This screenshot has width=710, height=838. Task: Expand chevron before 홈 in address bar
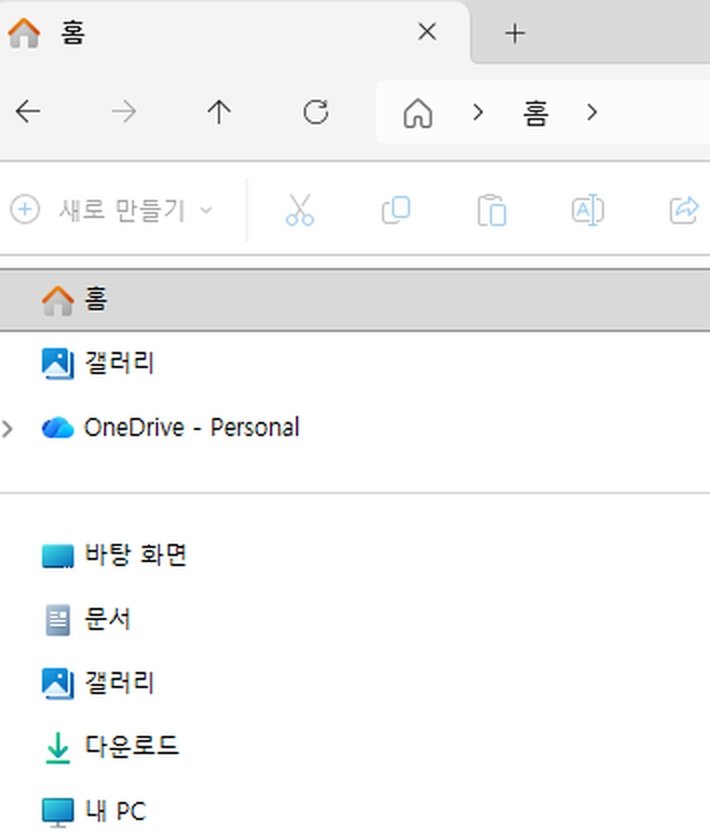pos(478,112)
